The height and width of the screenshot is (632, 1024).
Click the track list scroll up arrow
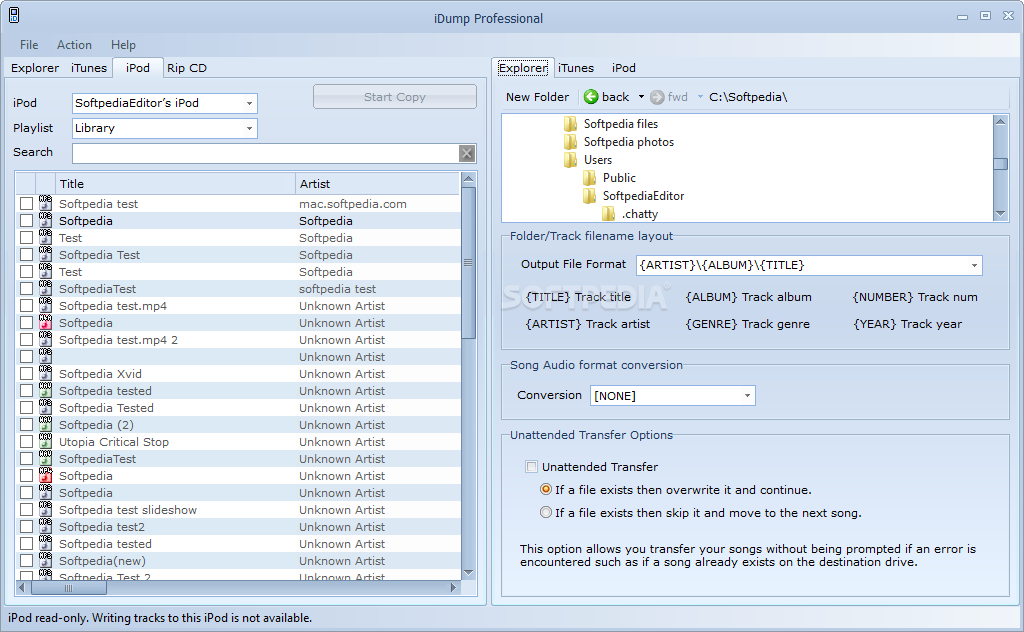[468, 179]
